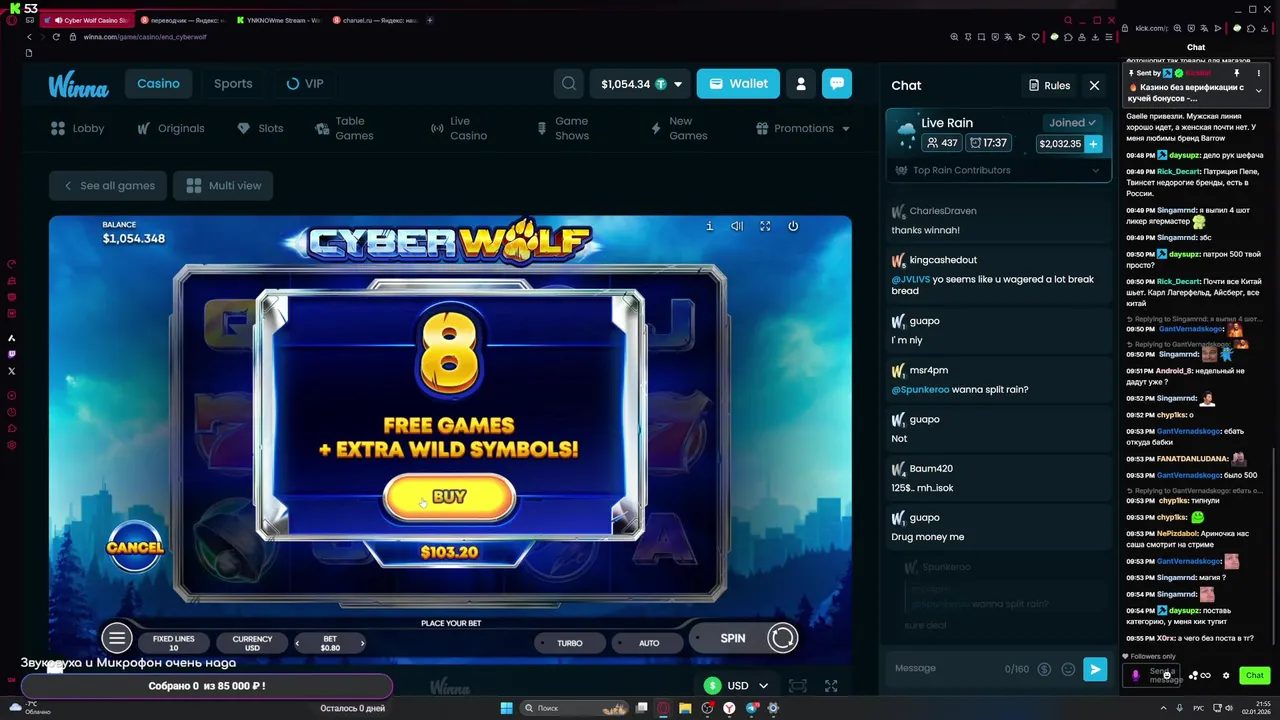Open Game Shows category
Image resolution: width=1280 pixels, height=720 pixels.
click(x=563, y=128)
